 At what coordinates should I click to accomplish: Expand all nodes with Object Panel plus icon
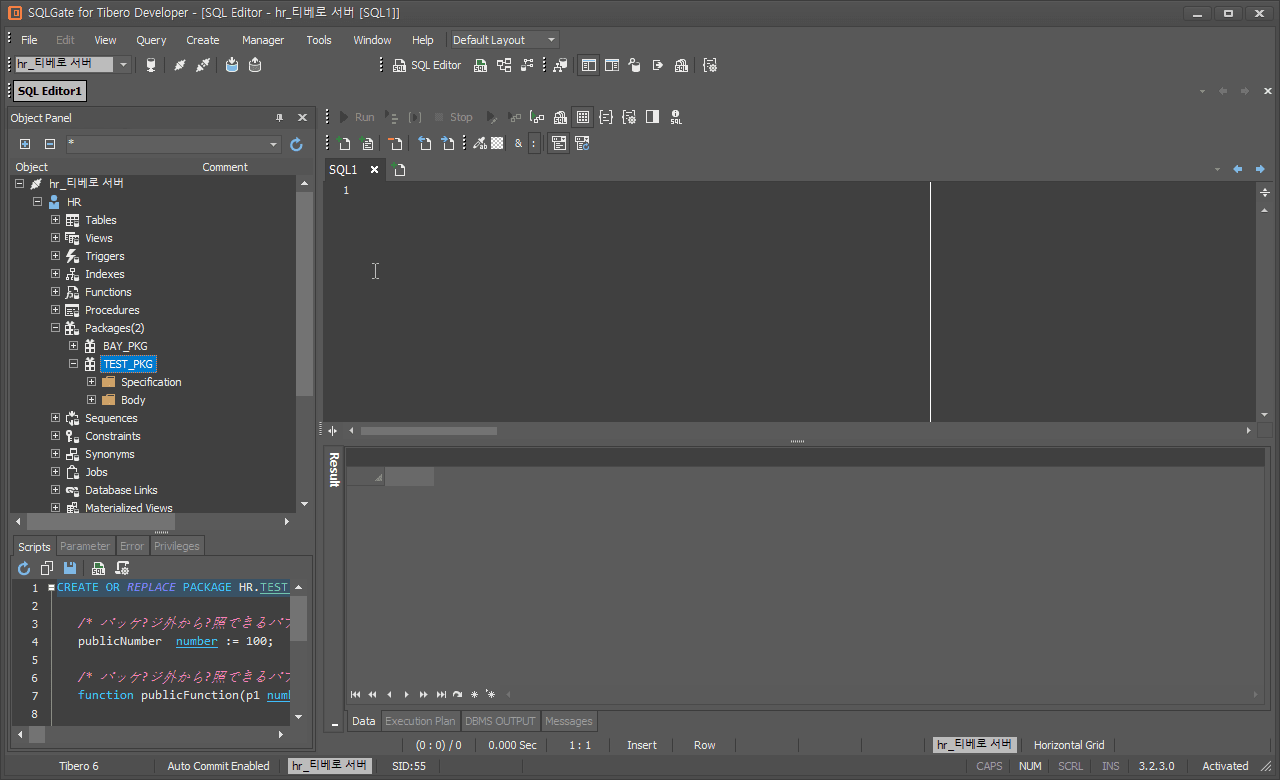25,144
